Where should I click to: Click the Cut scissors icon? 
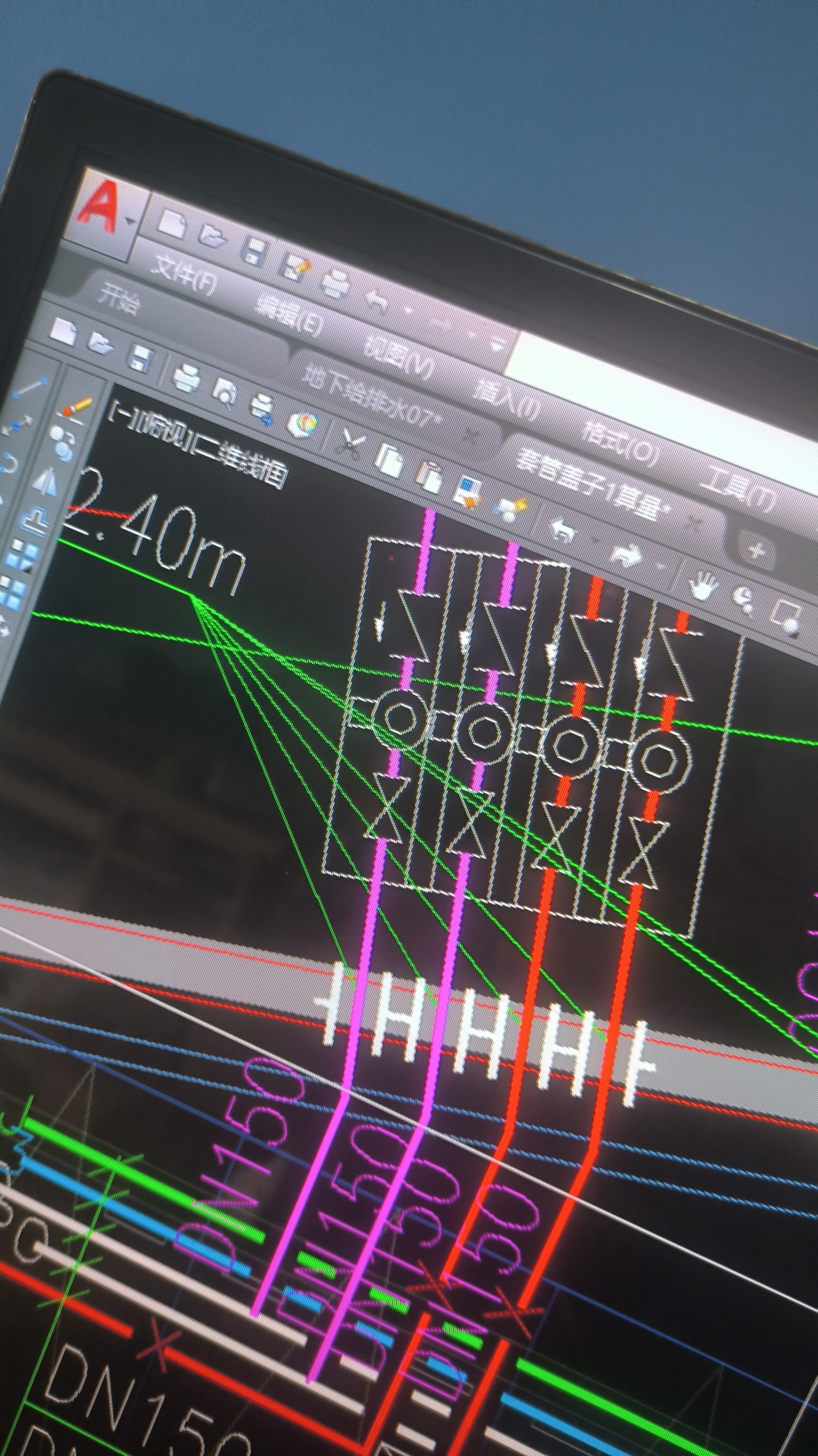[x=351, y=444]
